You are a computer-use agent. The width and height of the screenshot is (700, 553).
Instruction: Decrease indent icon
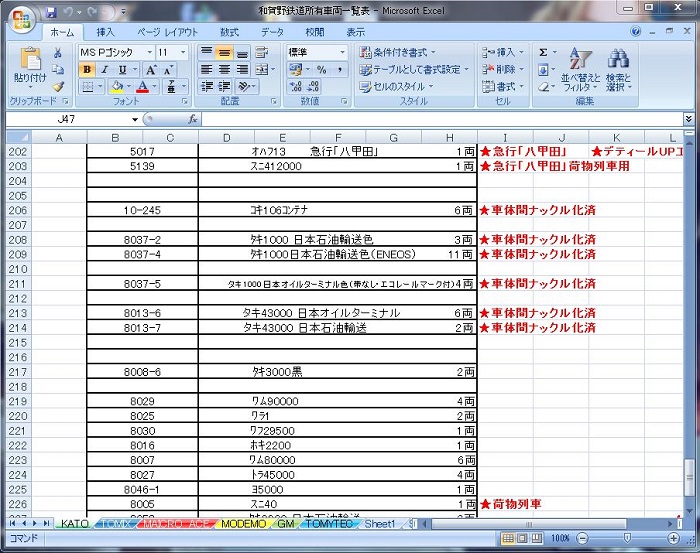point(206,86)
